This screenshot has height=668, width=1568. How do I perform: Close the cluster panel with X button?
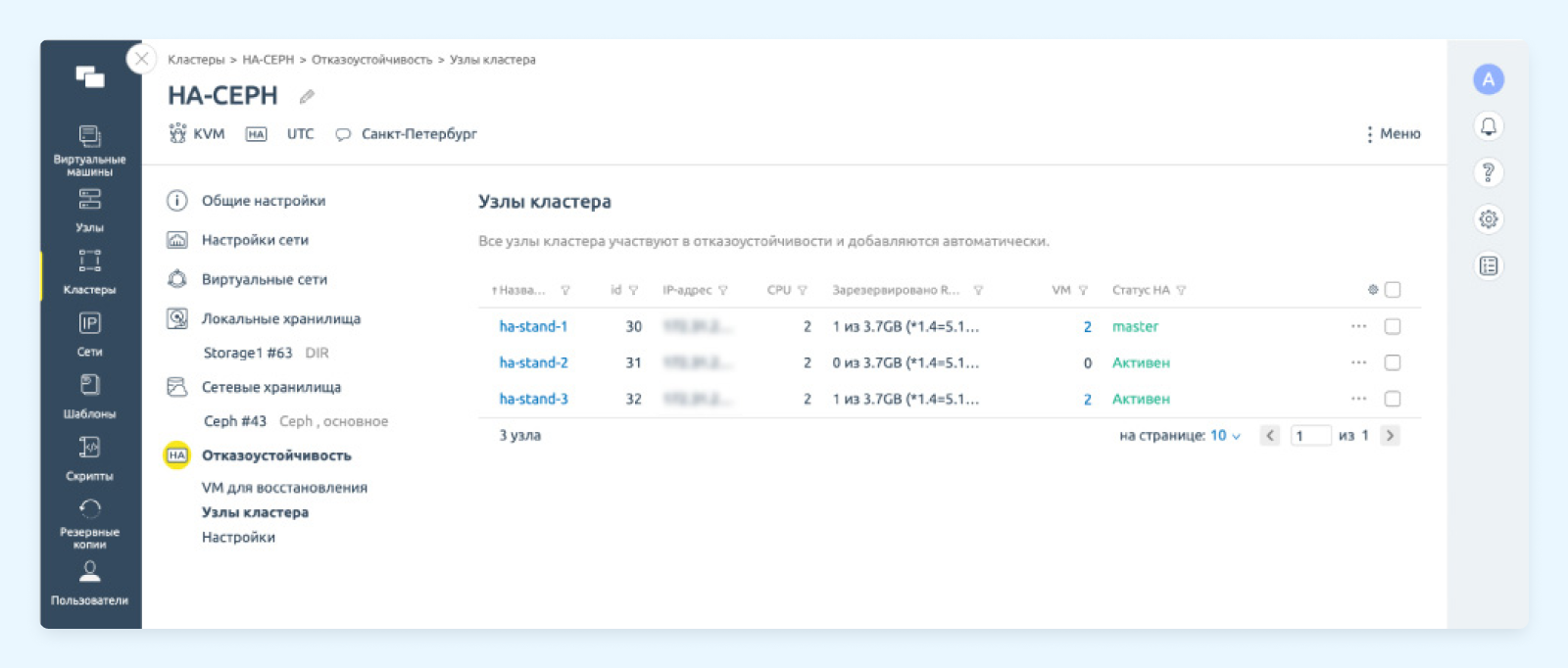pos(142,59)
